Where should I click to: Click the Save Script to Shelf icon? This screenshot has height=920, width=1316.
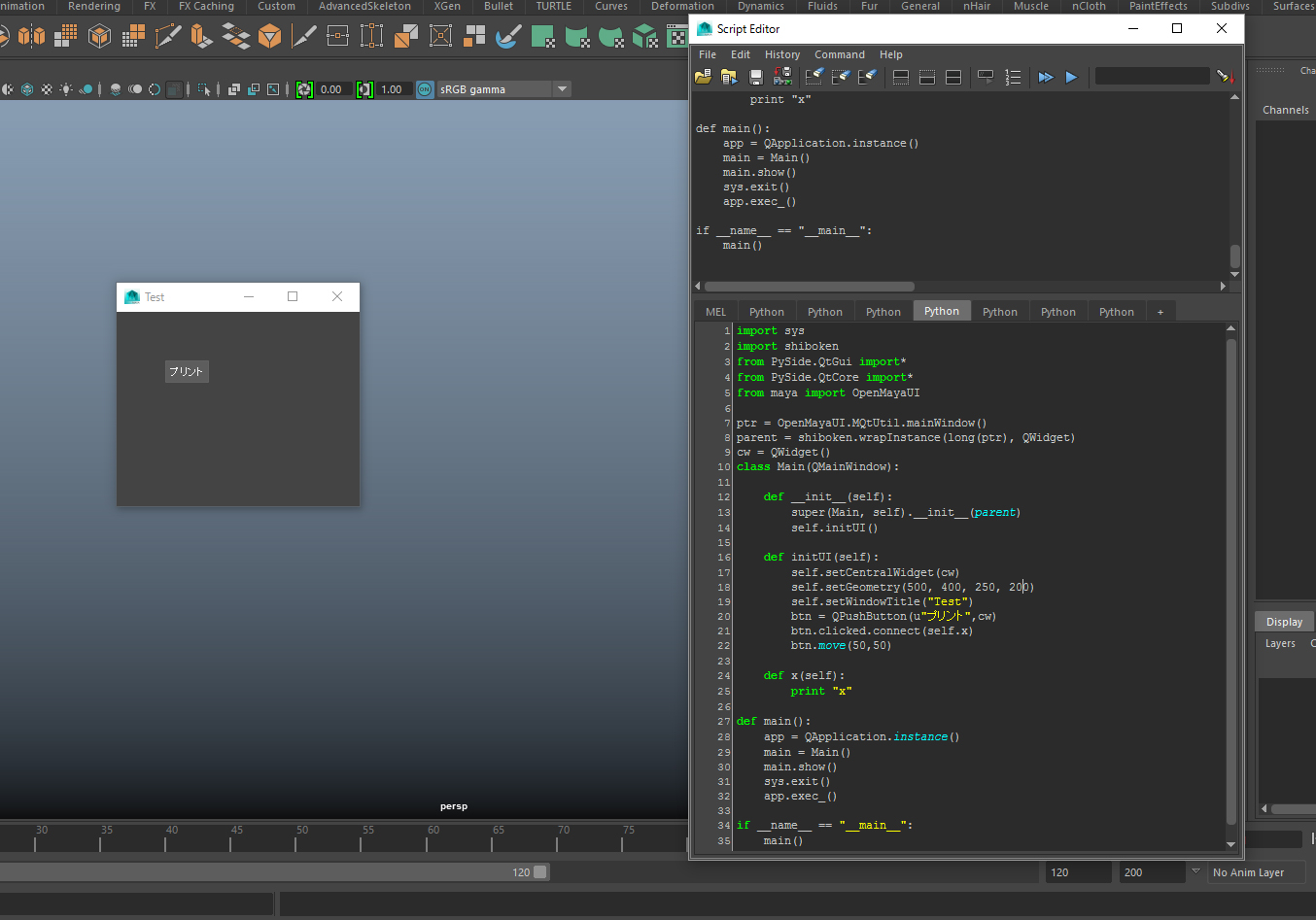click(x=782, y=77)
